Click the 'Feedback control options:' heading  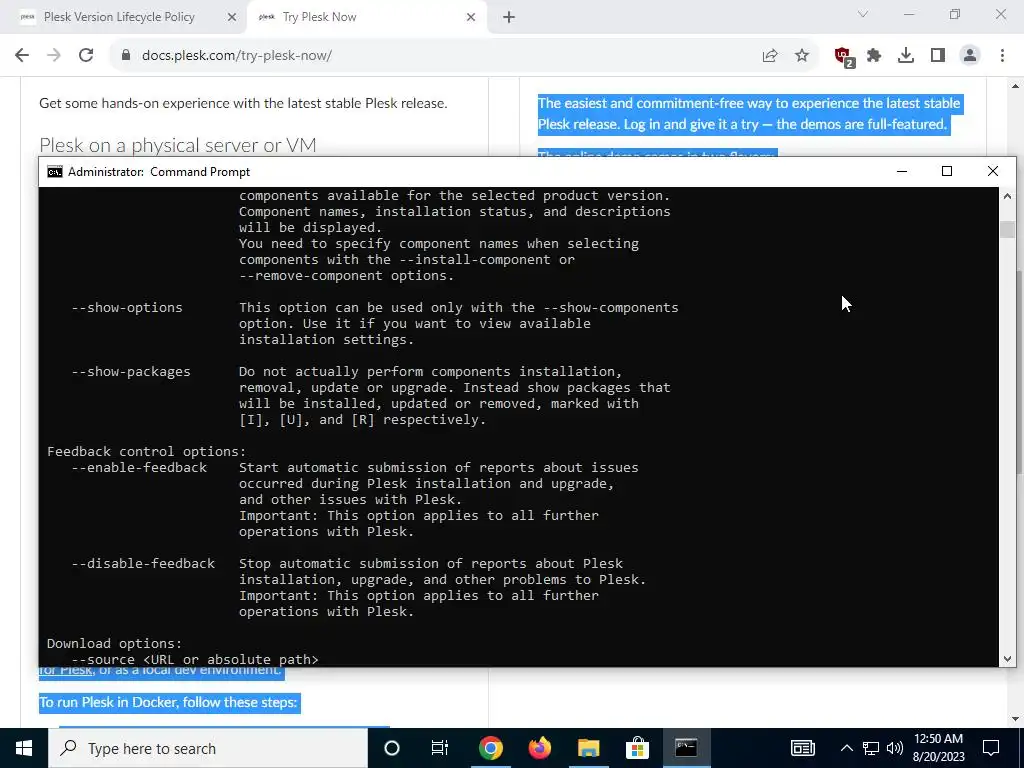[147, 451]
